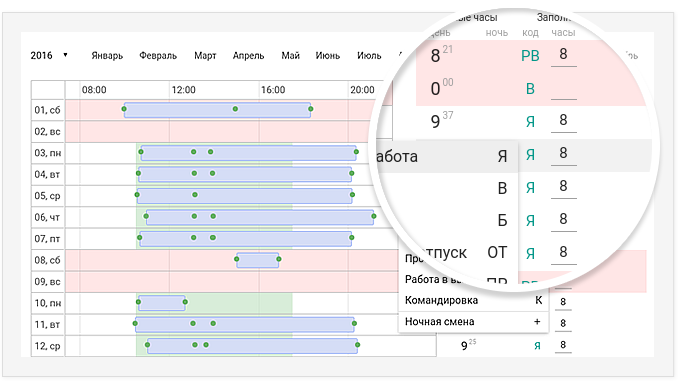Screen dimensions: 678x381
Task: Select the 10, пн day row label
Action: pyautogui.click(x=48, y=303)
